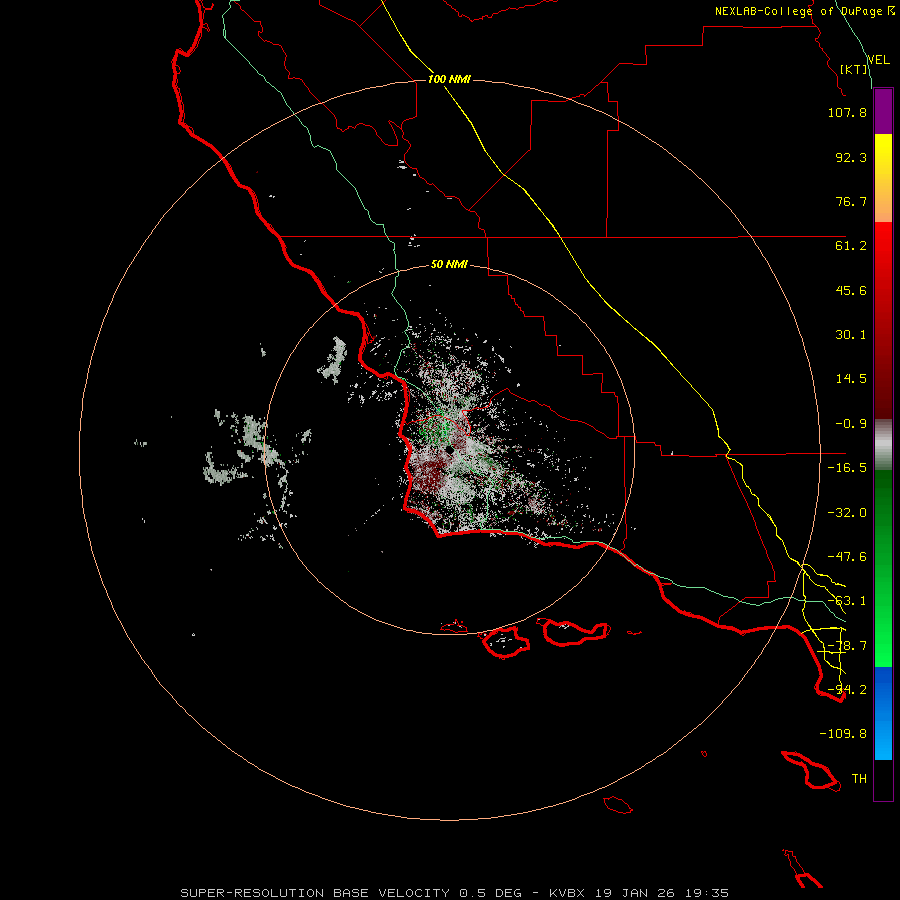This screenshot has height=900, width=900.
Task: Click the -16.5 scale value
Action: pos(847,468)
